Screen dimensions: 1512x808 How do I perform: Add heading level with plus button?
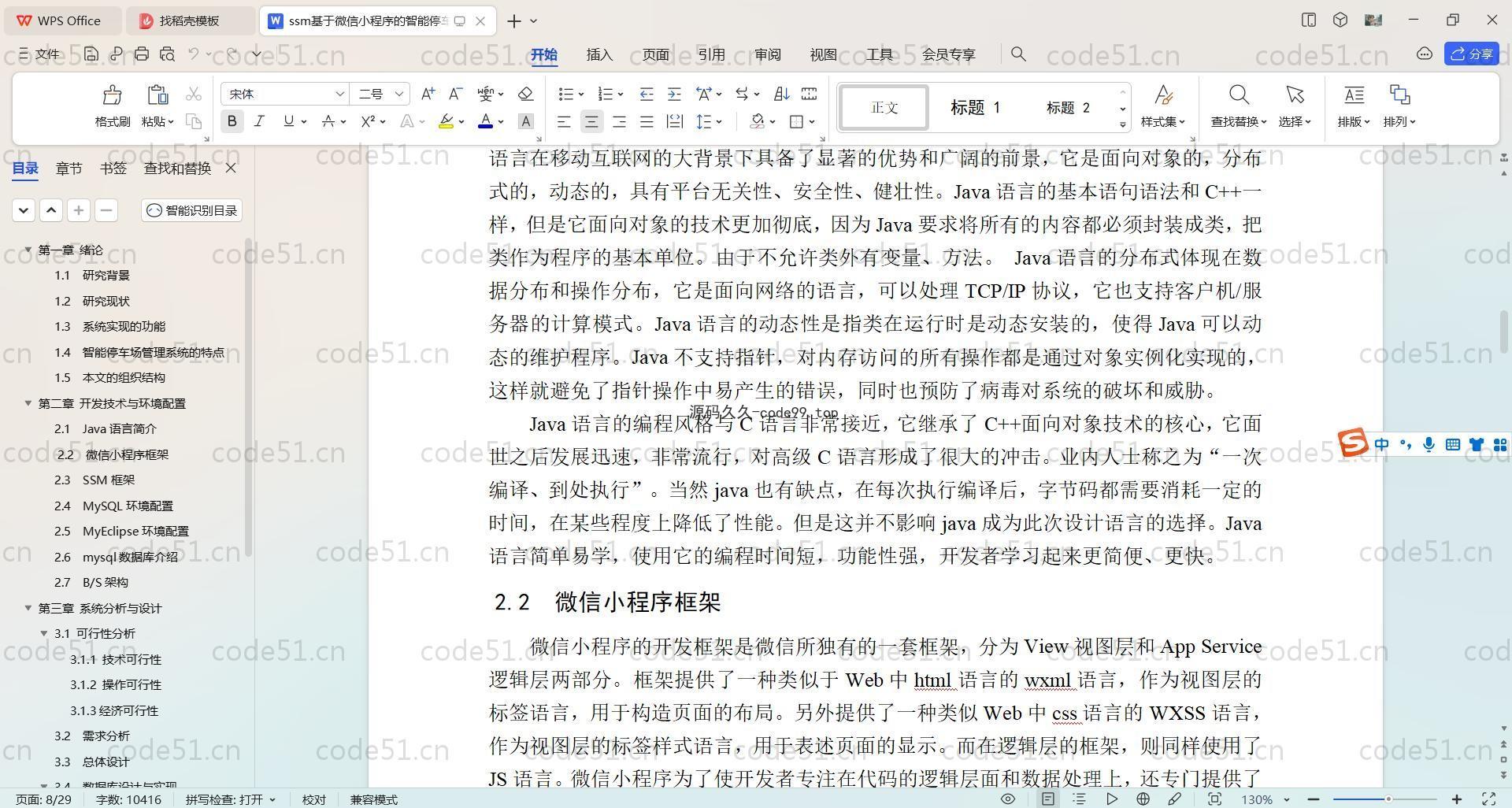79,210
